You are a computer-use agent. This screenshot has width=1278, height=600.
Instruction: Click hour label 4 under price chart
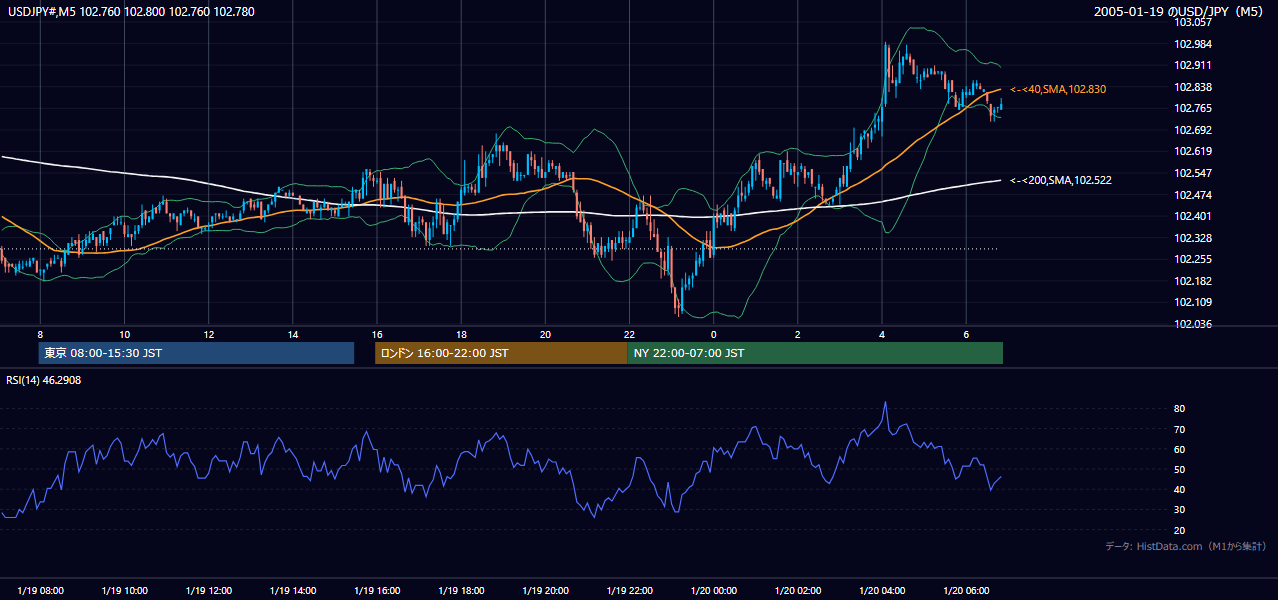882,334
